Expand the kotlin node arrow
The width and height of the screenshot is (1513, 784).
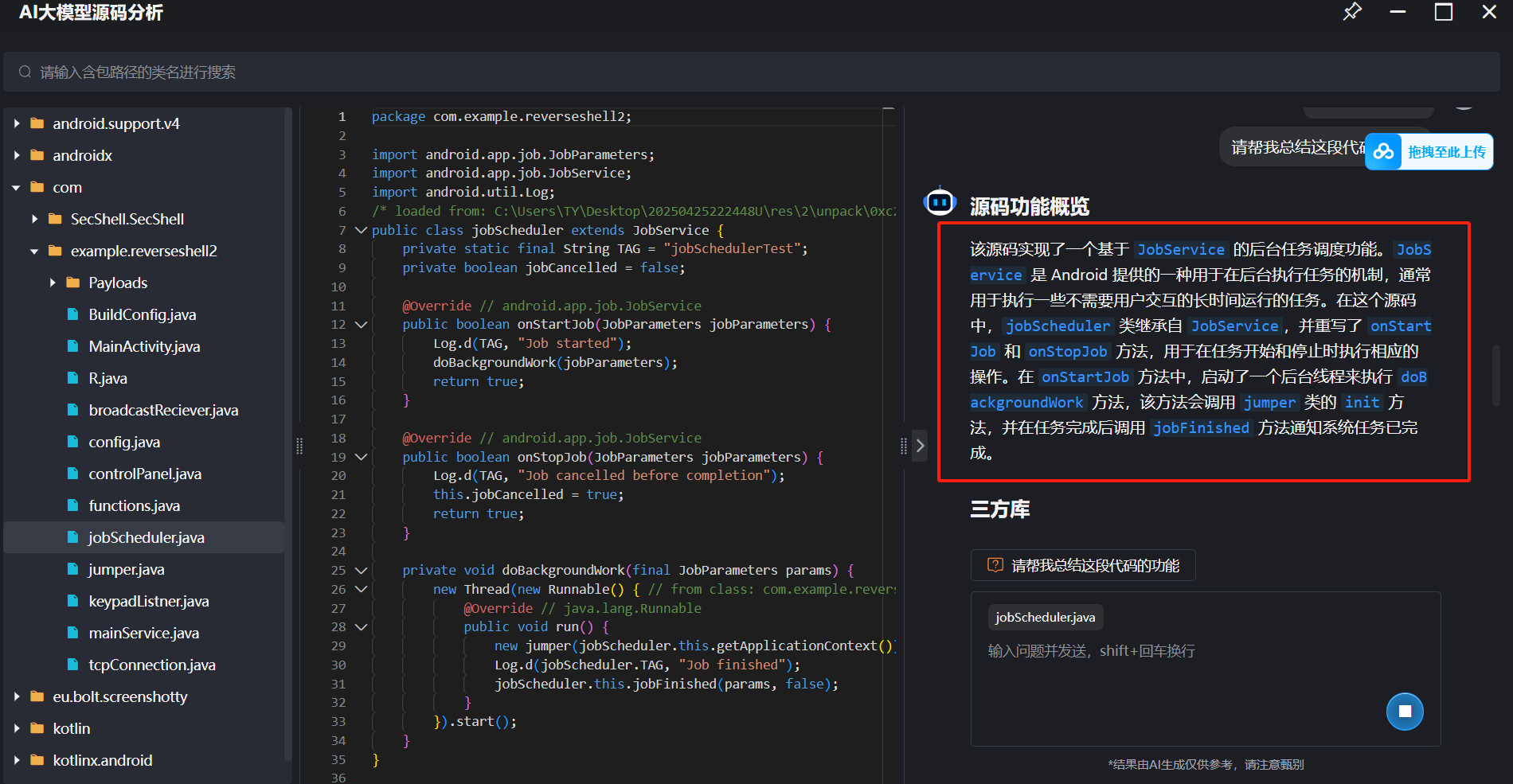point(17,728)
